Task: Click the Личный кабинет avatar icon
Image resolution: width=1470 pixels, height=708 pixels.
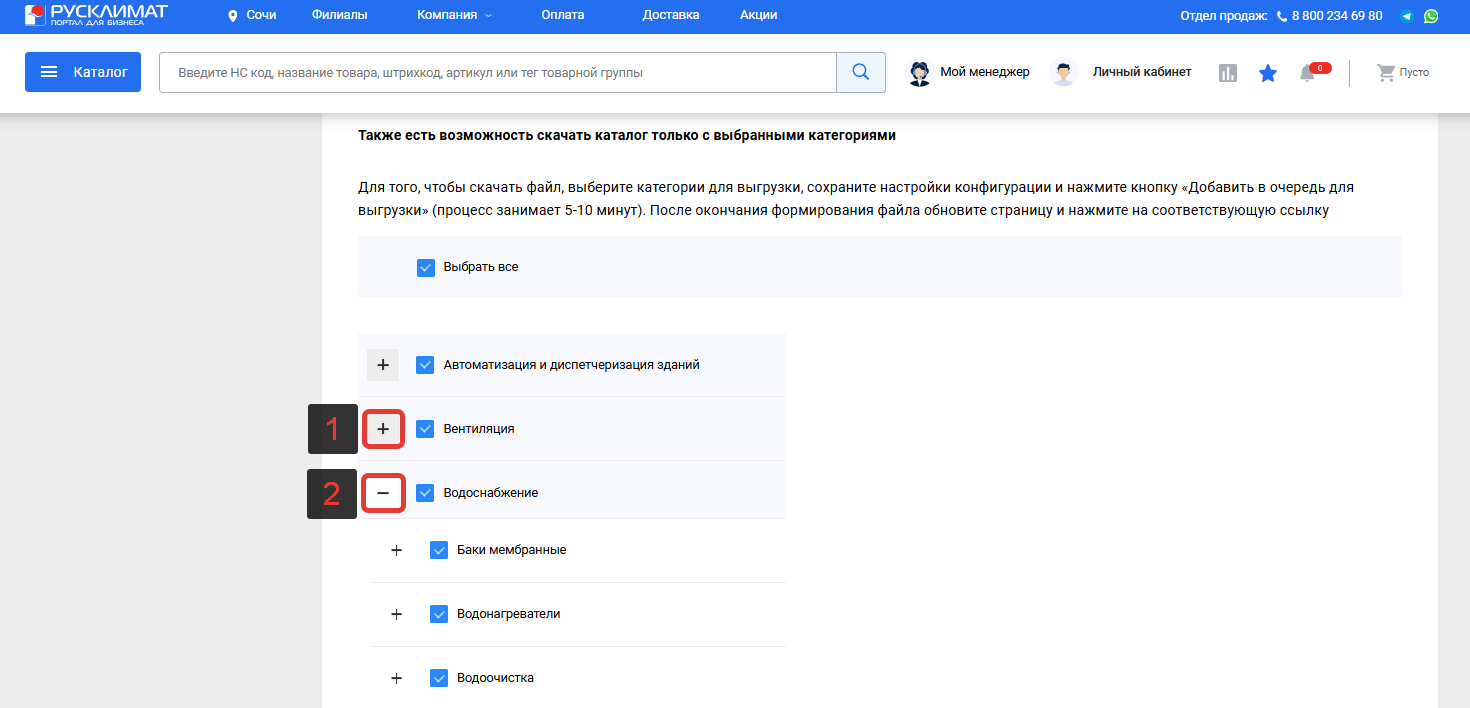Action: [x=1064, y=72]
